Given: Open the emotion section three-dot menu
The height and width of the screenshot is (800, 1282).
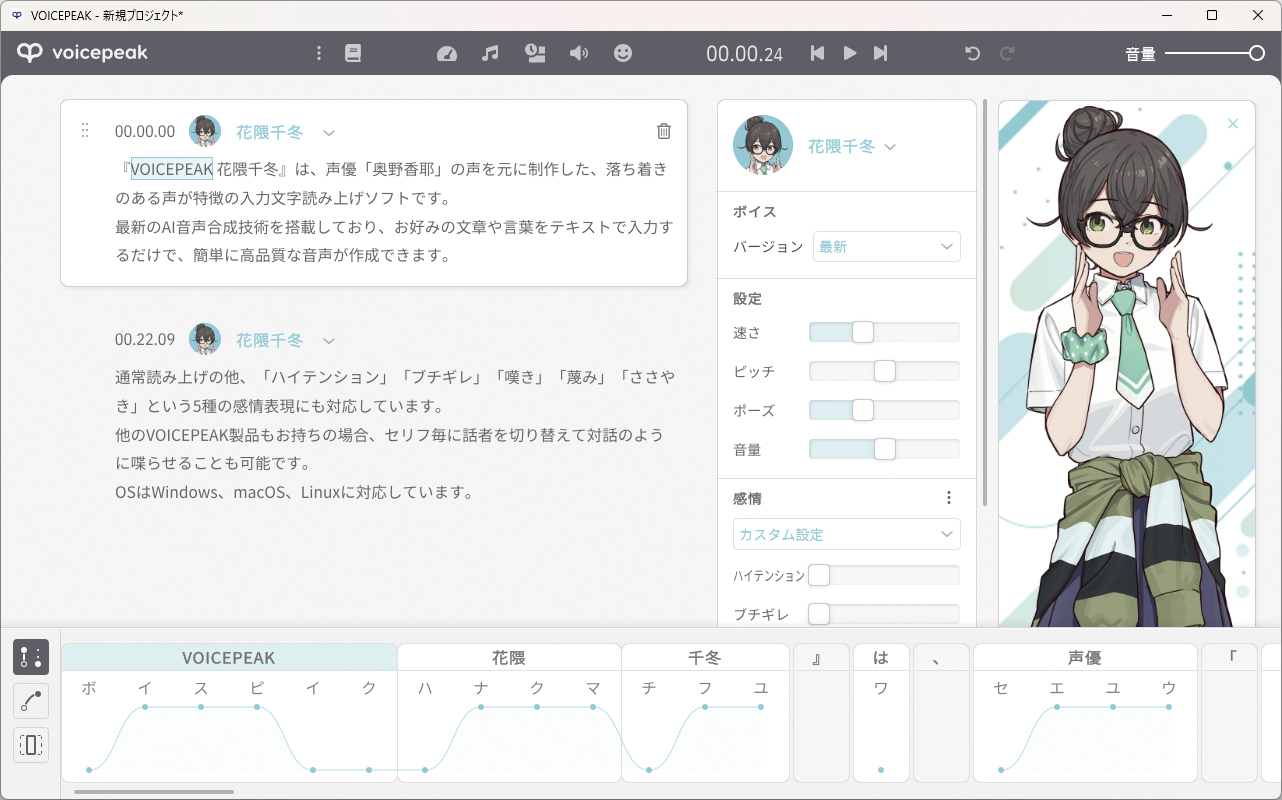Looking at the screenshot, I should tap(949, 498).
